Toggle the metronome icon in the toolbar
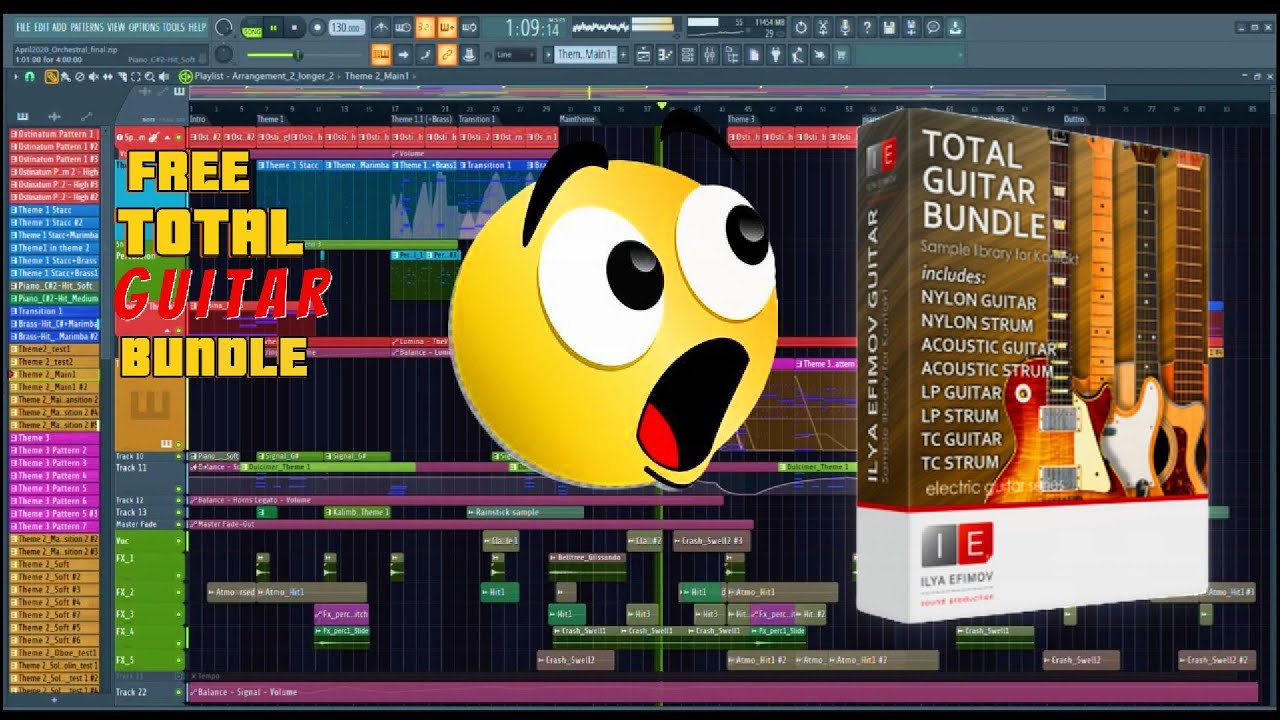This screenshot has height=720, width=1280. [381, 27]
